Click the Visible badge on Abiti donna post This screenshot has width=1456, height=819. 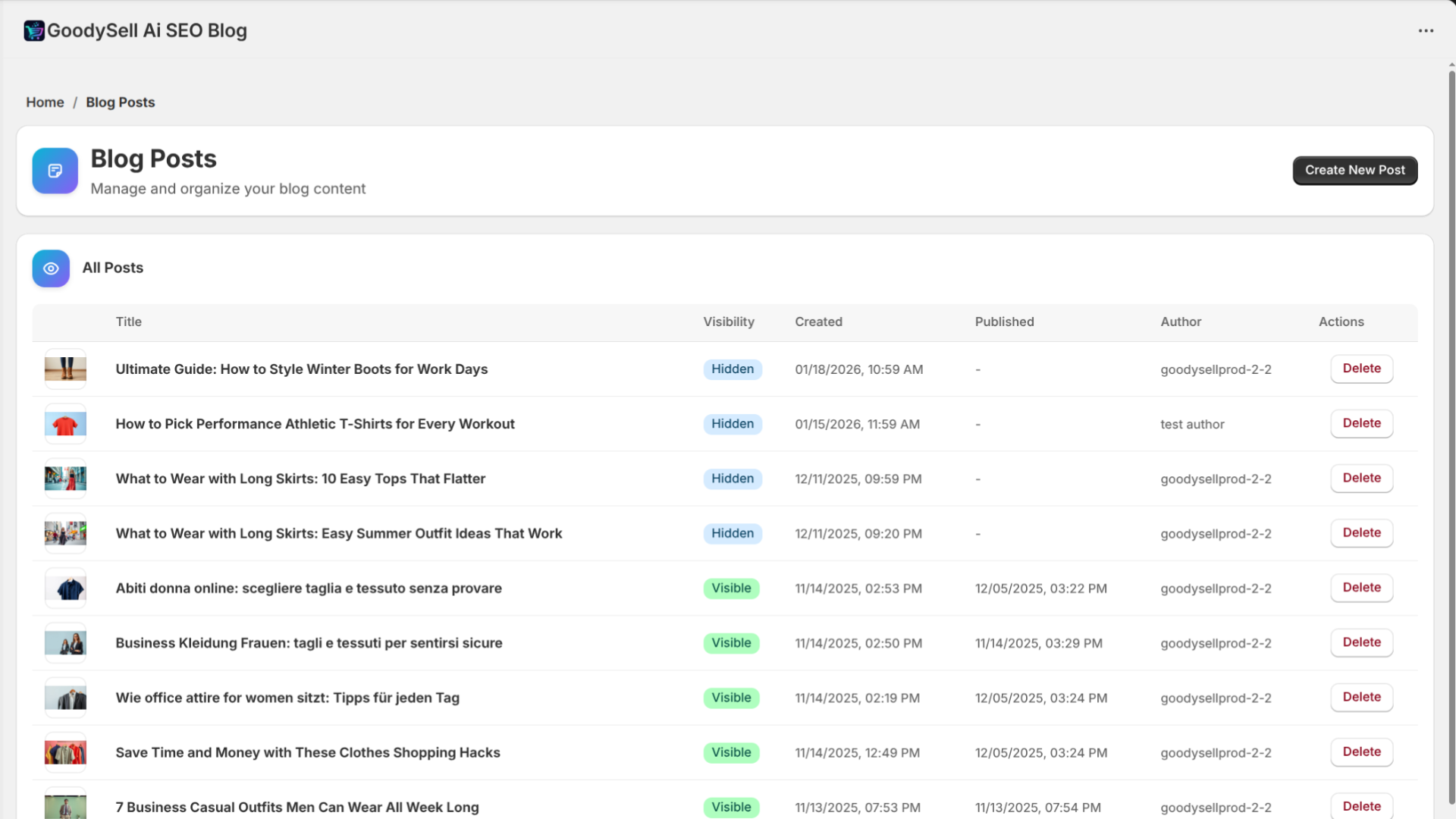[730, 588]
